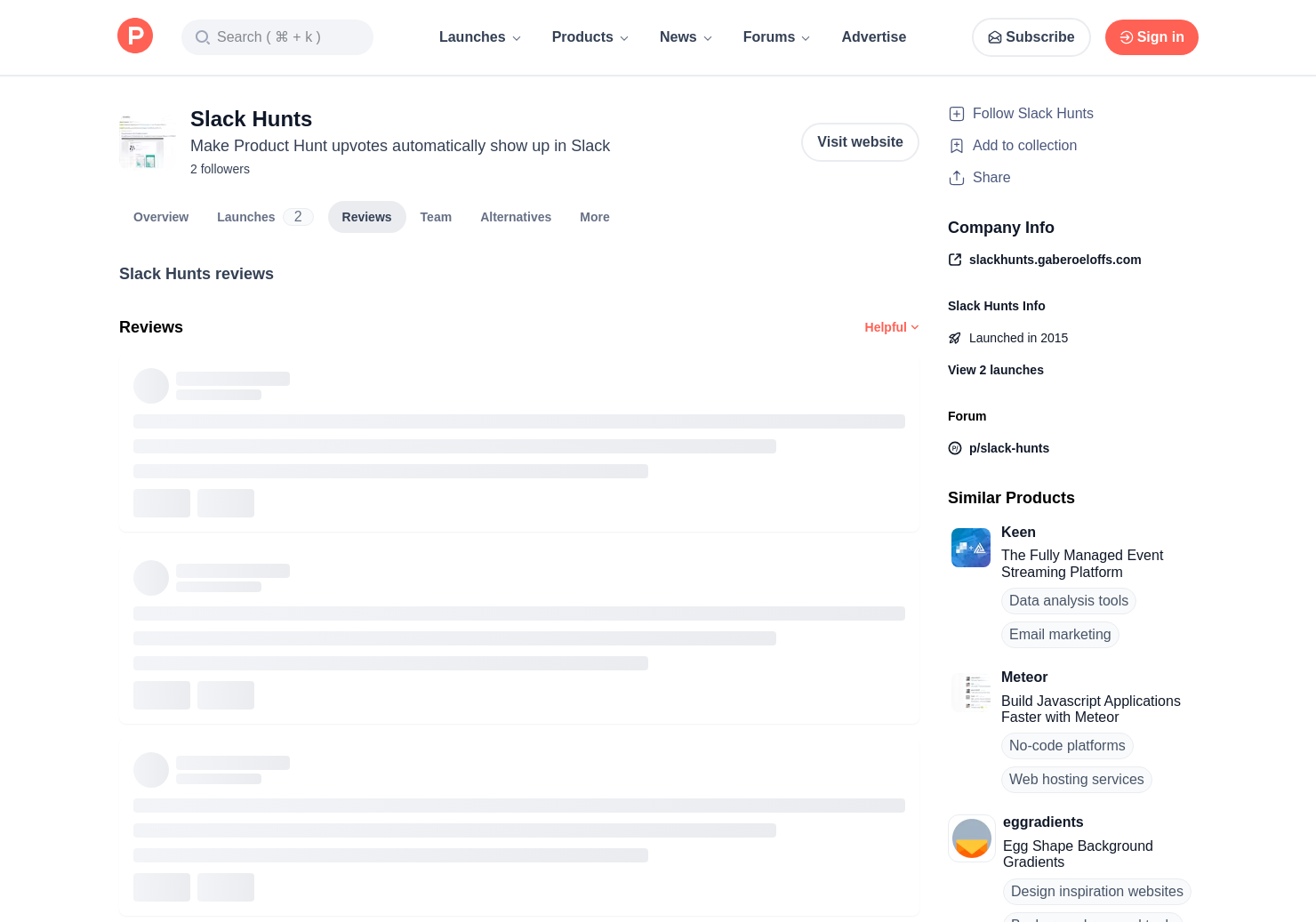Click the Slack Hunts product thumbnail
This screenshot has width=1316, height=922.
point(148,140)
